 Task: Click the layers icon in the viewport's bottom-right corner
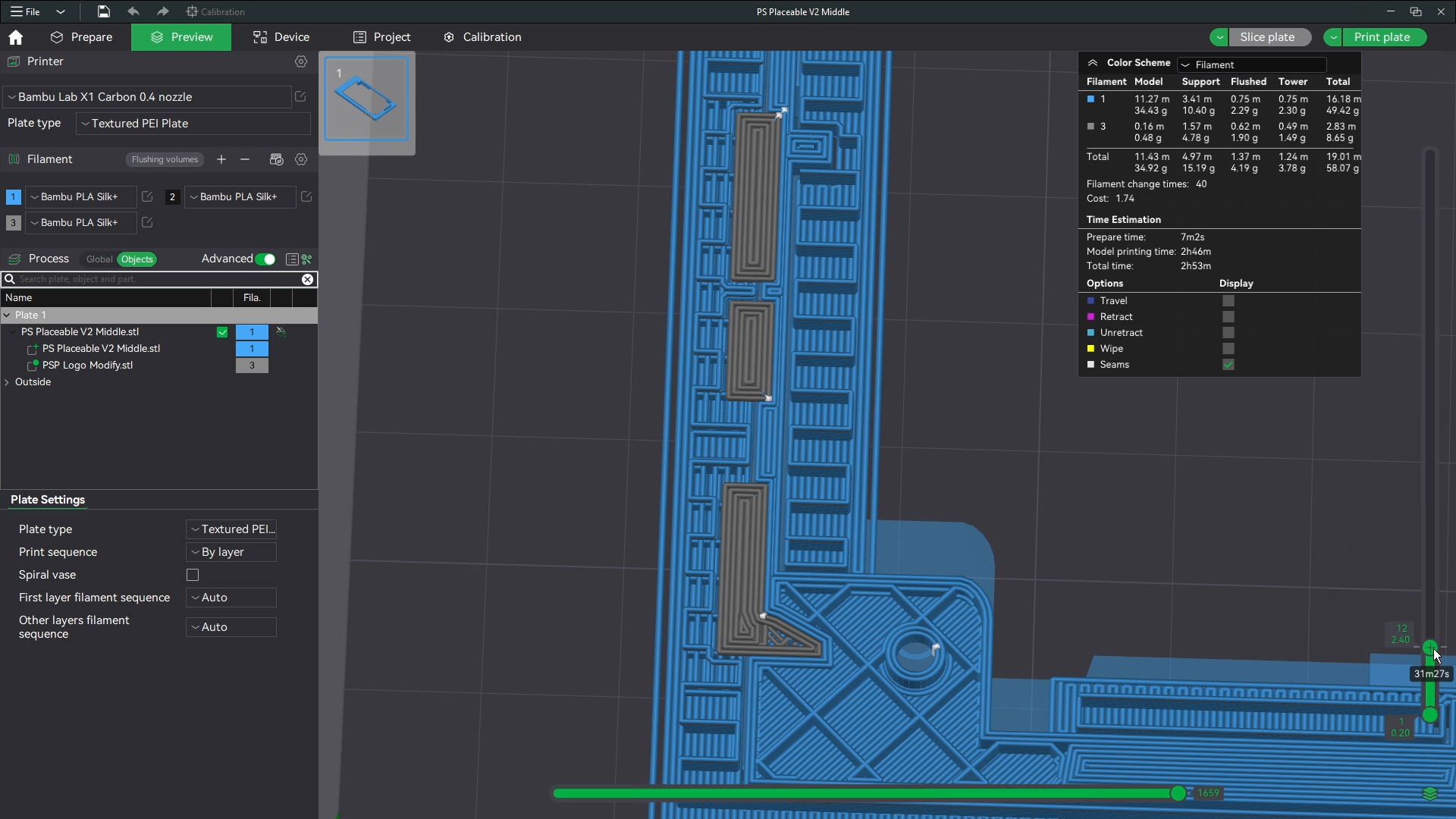(1429, 793)
